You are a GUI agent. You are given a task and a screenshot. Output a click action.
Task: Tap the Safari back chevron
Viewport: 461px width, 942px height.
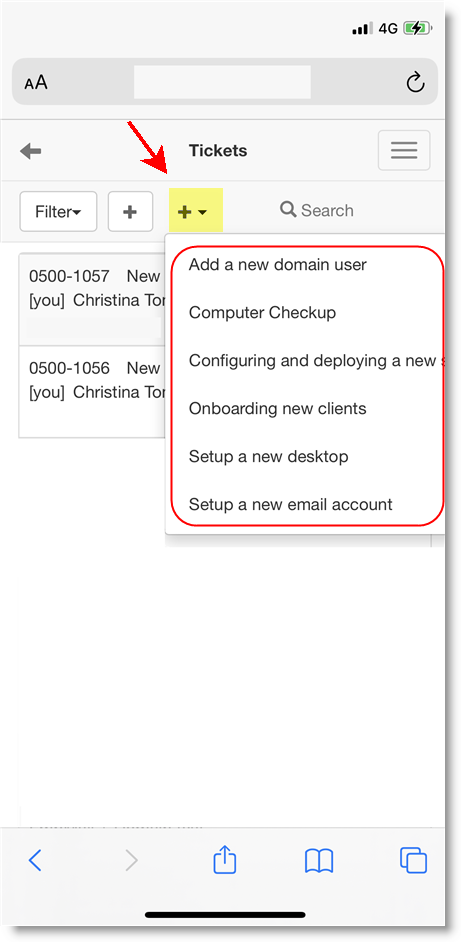click(35, 861)
